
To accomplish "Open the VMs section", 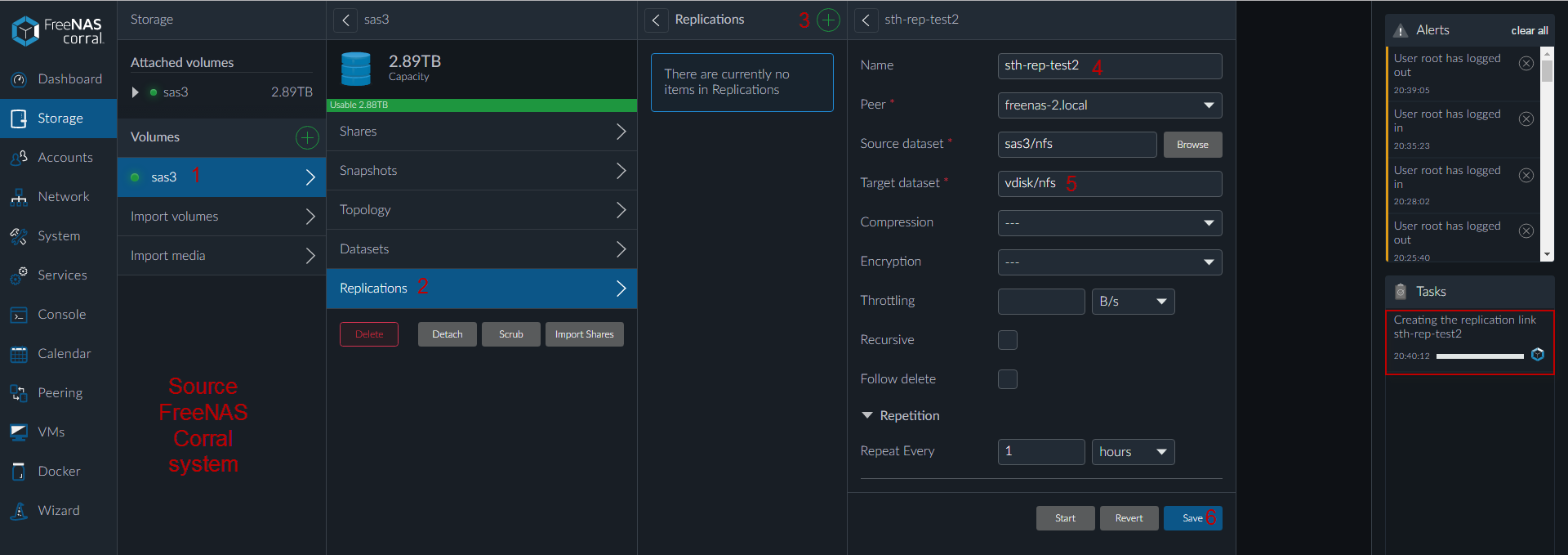I will point(51,432).
